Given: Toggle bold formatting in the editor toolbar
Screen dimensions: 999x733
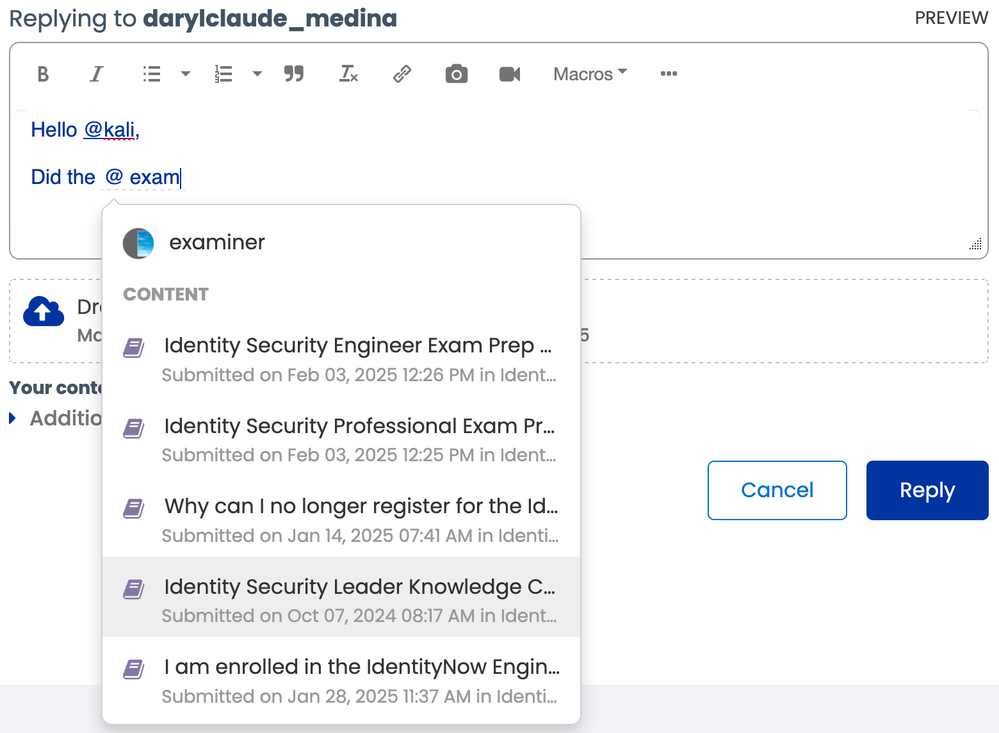Looking at the screenshot, I should (x=43, y=74).
